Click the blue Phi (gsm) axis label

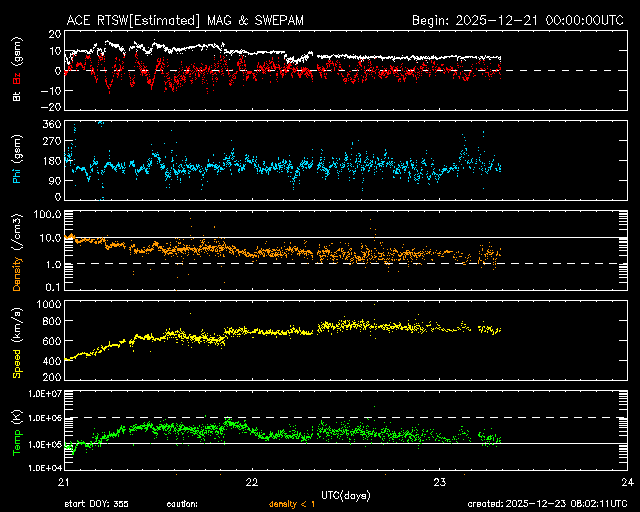coord(15,165)
